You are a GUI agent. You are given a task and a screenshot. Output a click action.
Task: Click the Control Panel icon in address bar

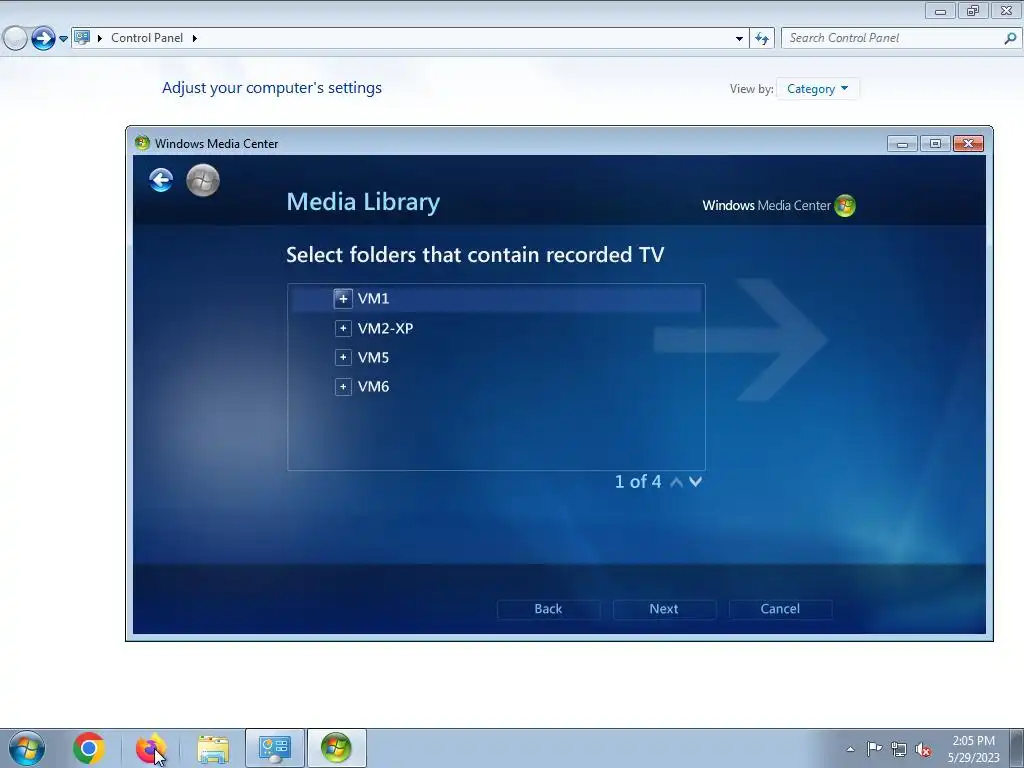coord(82,37)
